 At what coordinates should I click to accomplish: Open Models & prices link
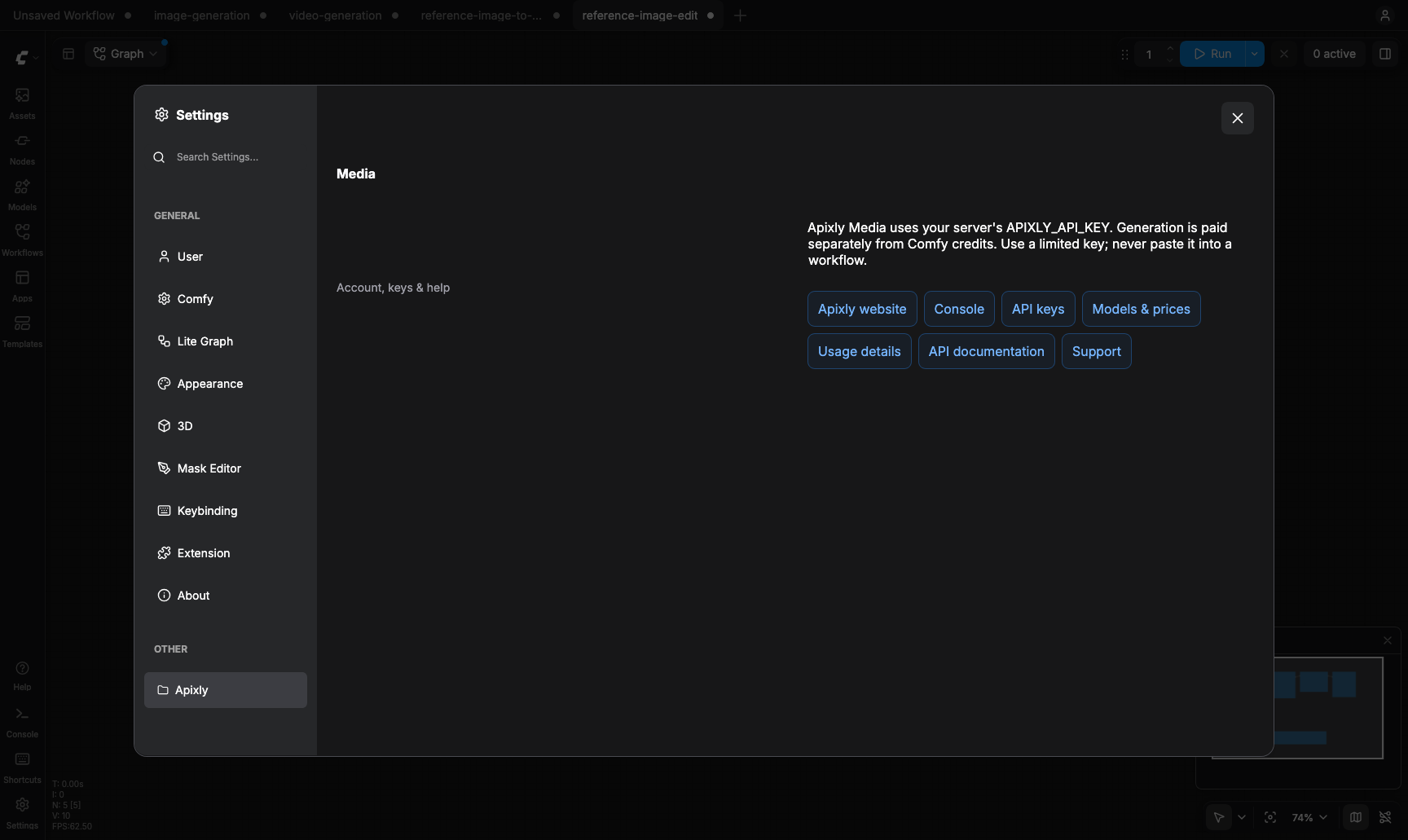pyautogui.click(x=1141, y=309)
